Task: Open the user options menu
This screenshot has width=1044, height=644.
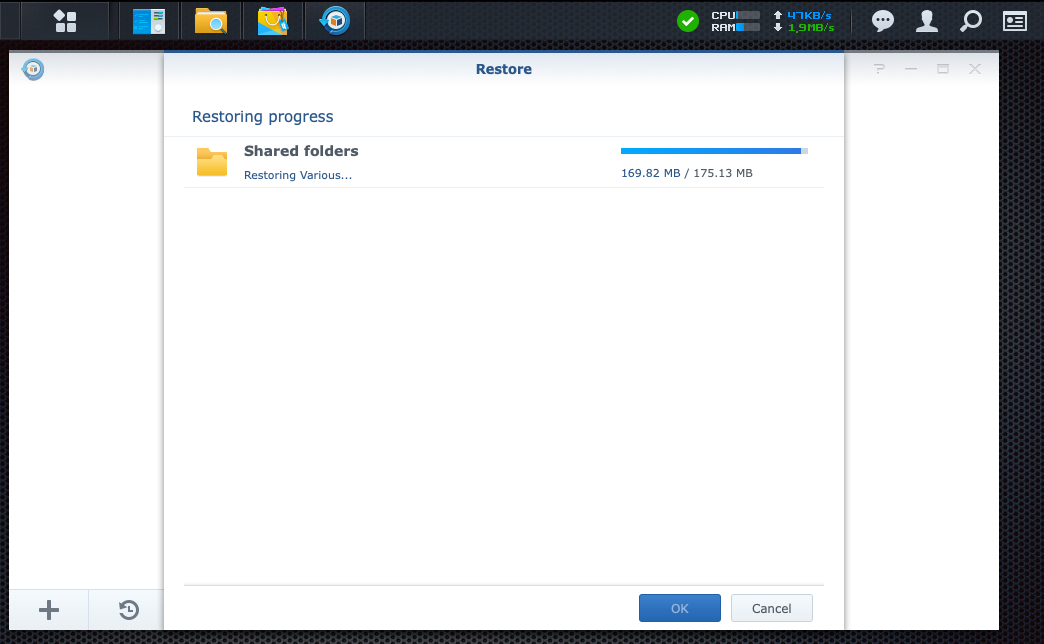Action: point(927,21)
